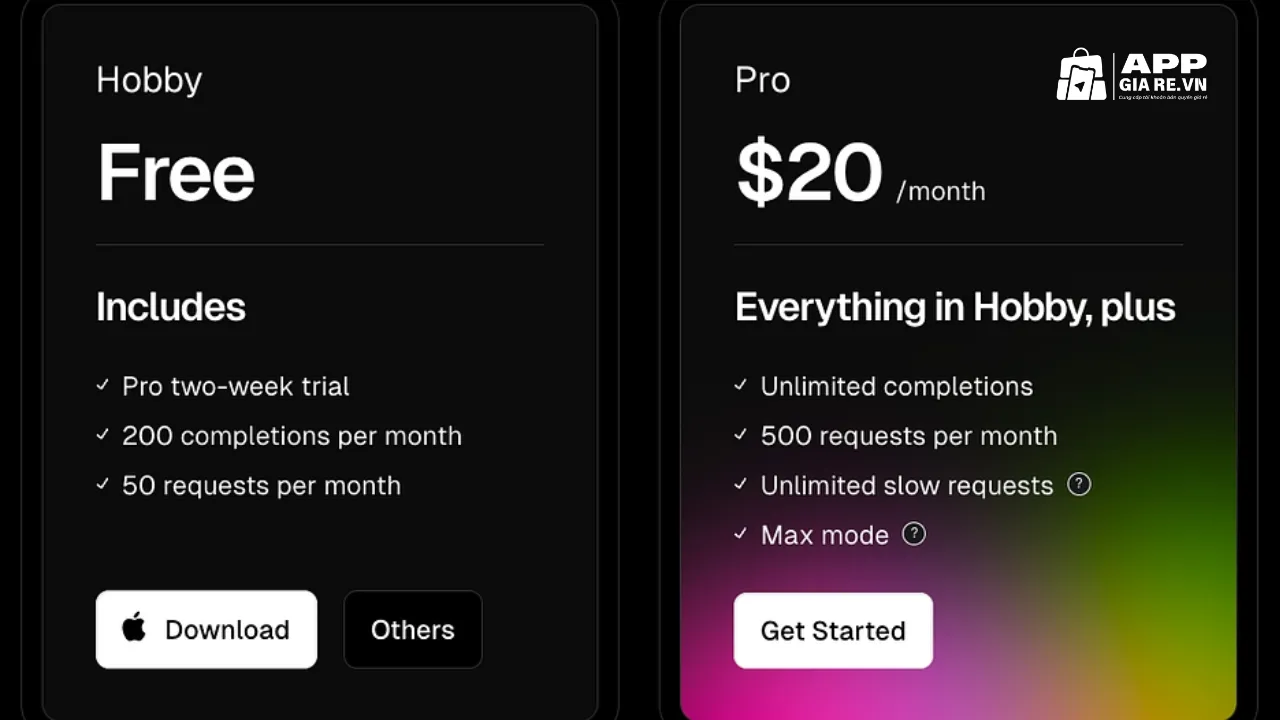Click the Get Started button
The image size is (1280, 720).
click(x=833, y=630)
